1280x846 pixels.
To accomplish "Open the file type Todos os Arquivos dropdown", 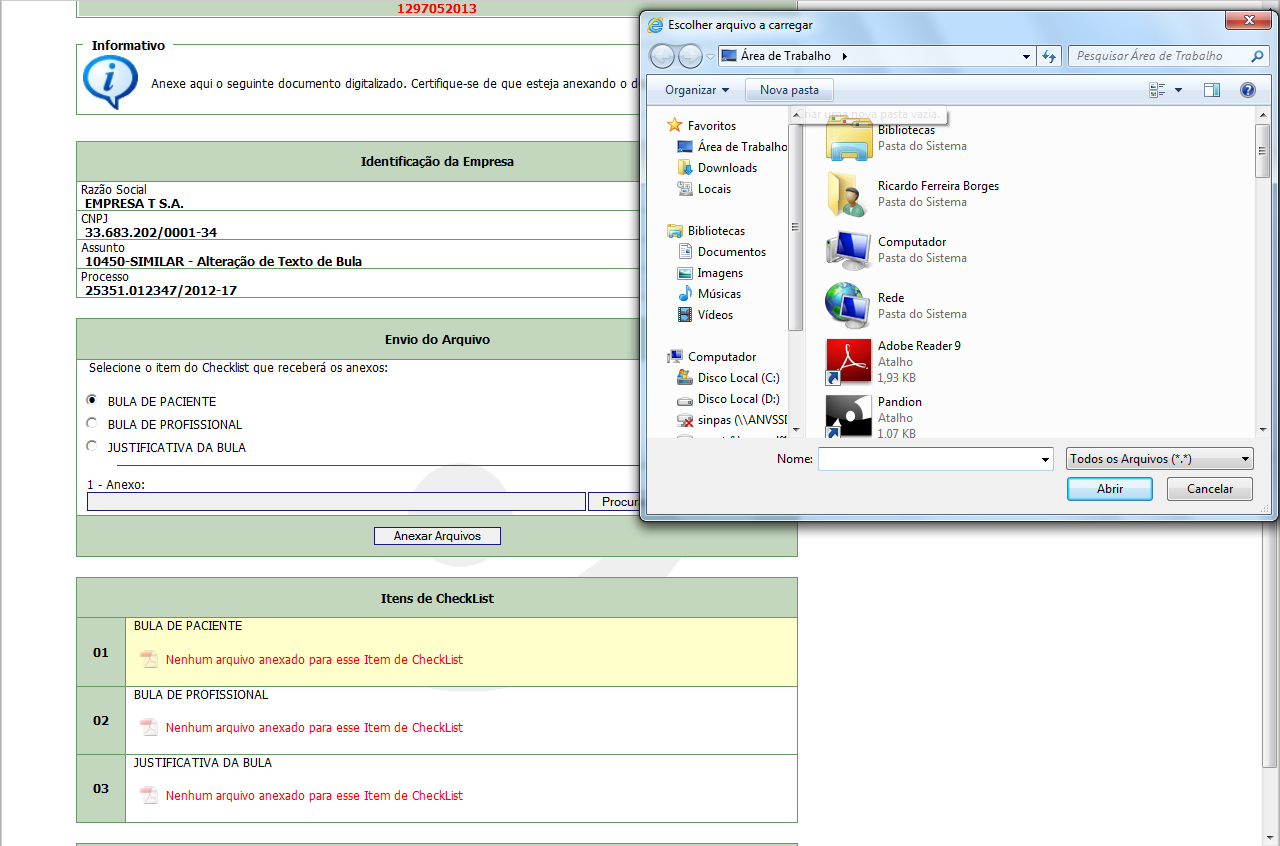I will pyautogui.click(x=1160, y=459).
